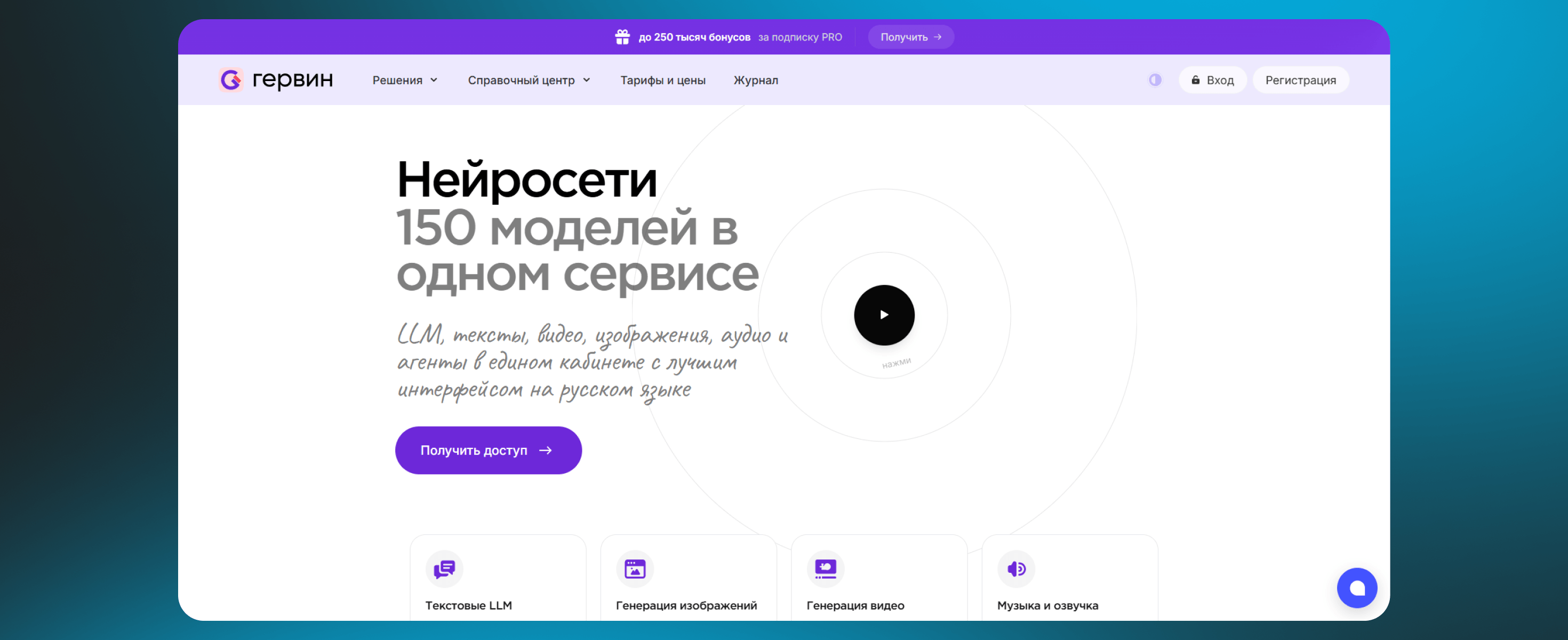1568x640 pixels.
Task: Click the gift icon in promo banner
Action: (x=622, y=37)
